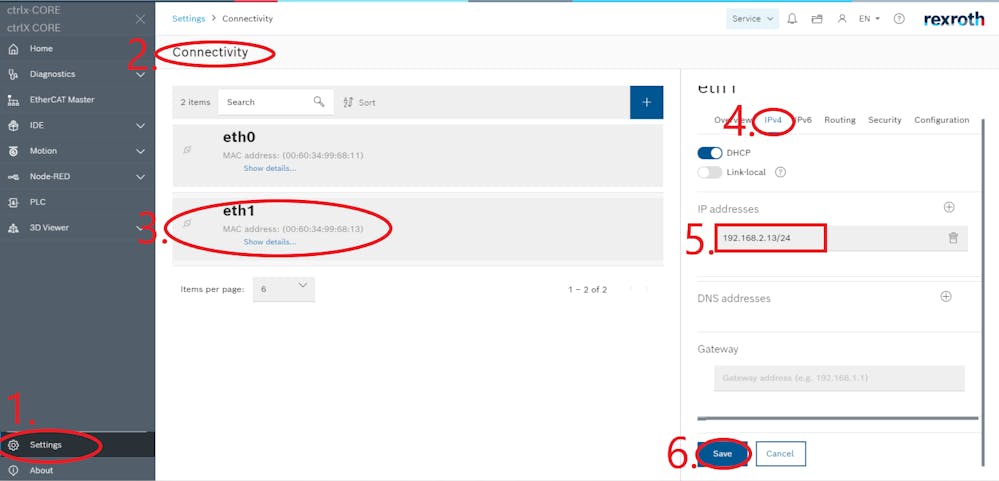The image size is (999, 481).
Task: Click the file manager icon in header
Action: (817, 19)
